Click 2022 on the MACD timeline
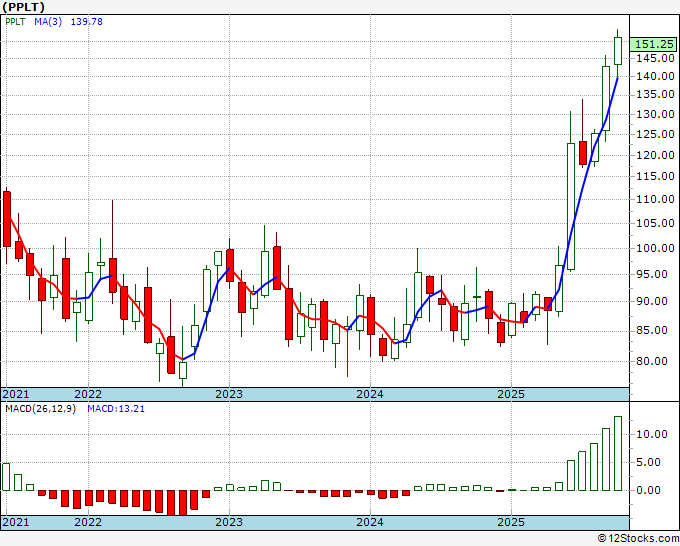680x546 pixels. [x=88, y=522]
